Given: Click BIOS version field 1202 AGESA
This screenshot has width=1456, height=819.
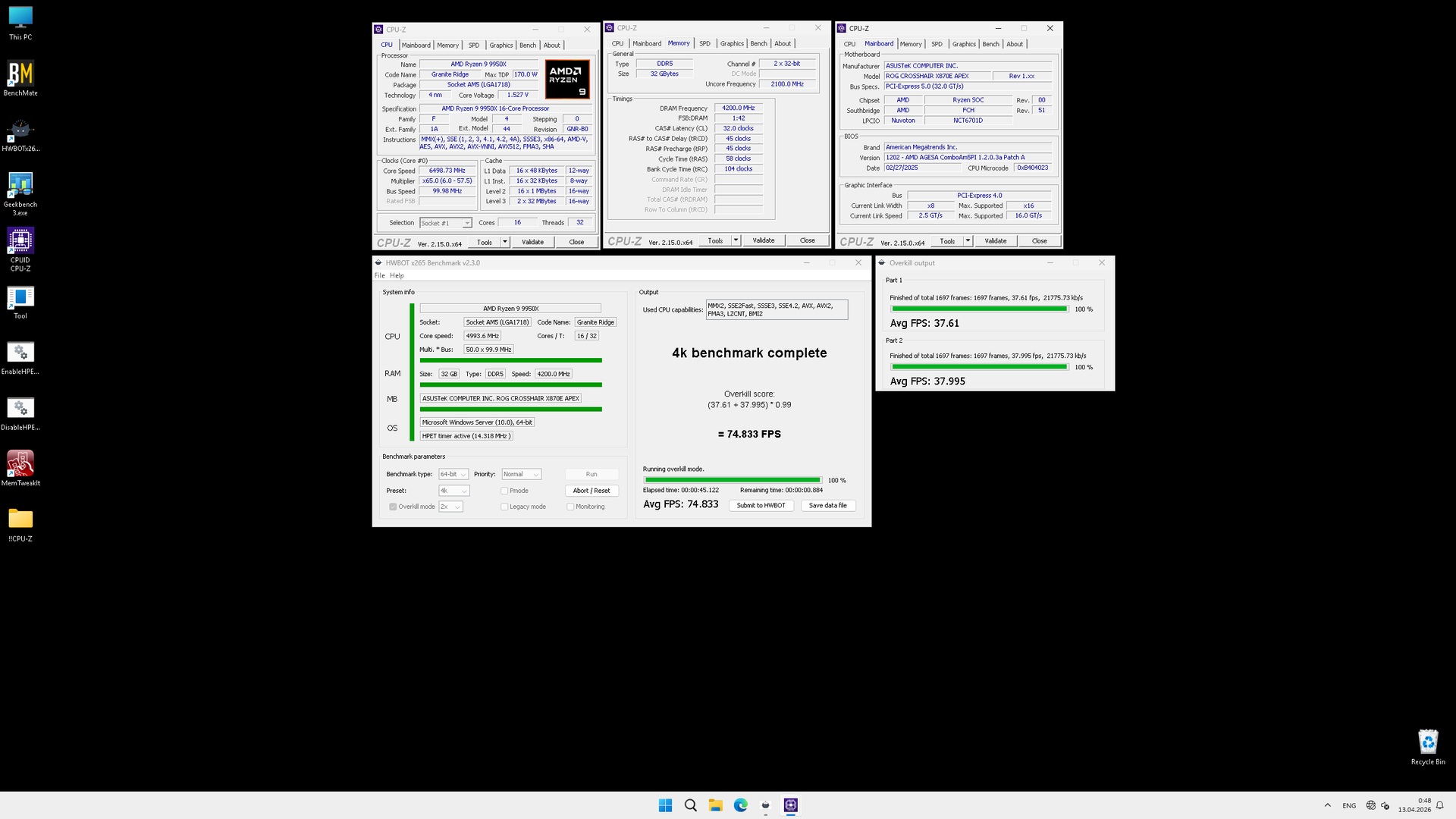Looking at the screenshot, I should tap(968, 158).
